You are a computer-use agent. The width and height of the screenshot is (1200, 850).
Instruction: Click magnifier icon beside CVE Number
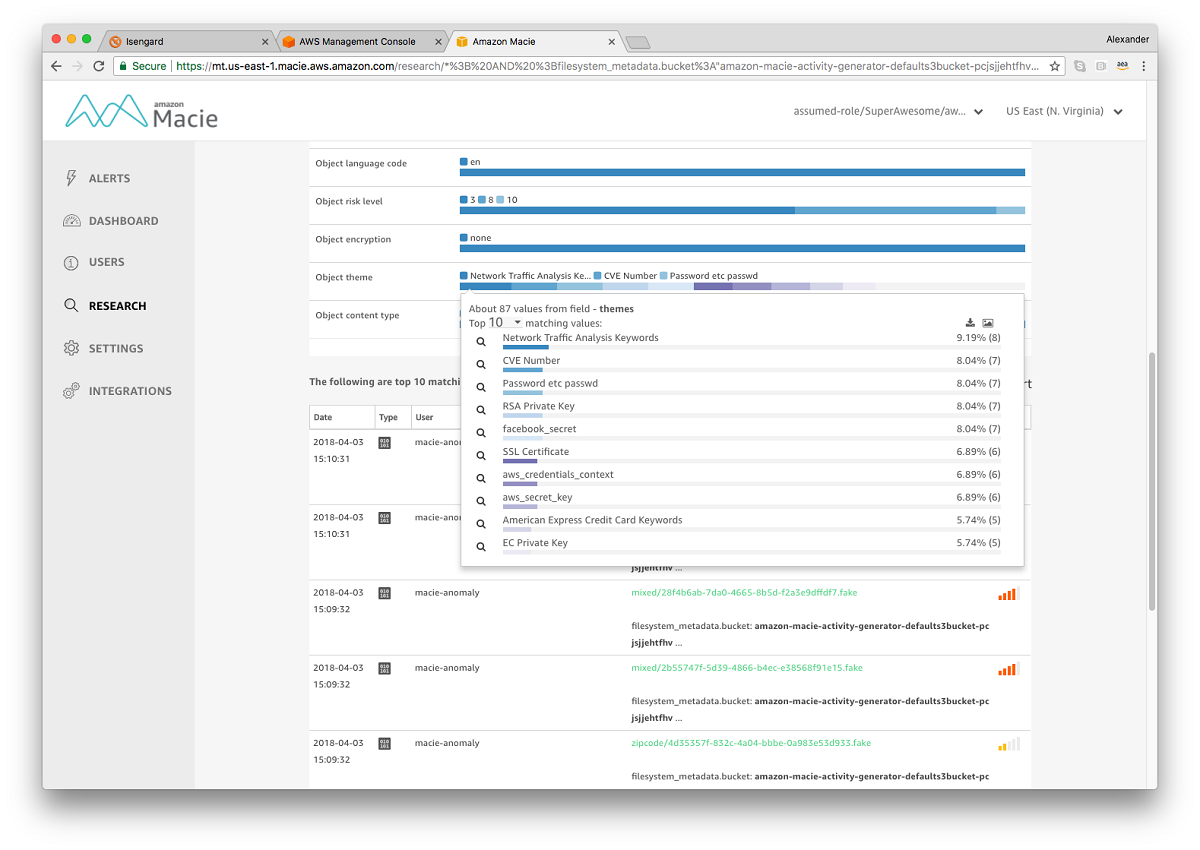(481, 365)
